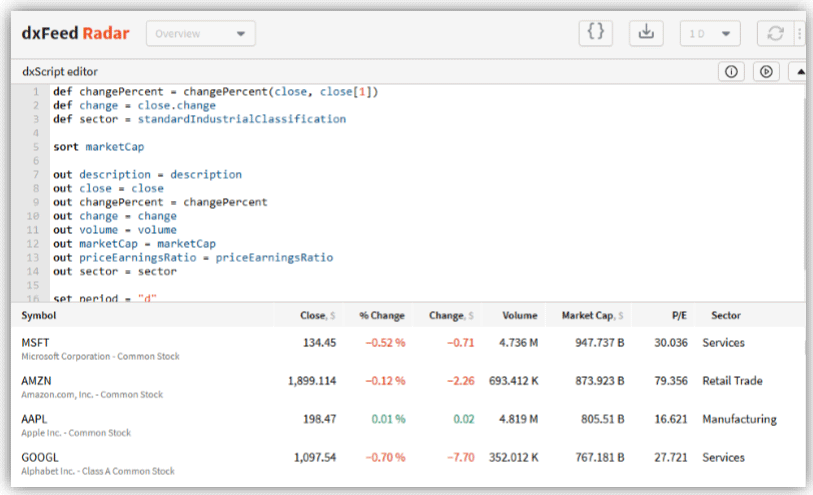Sort by % Change column header

click(x=382, y=315)
